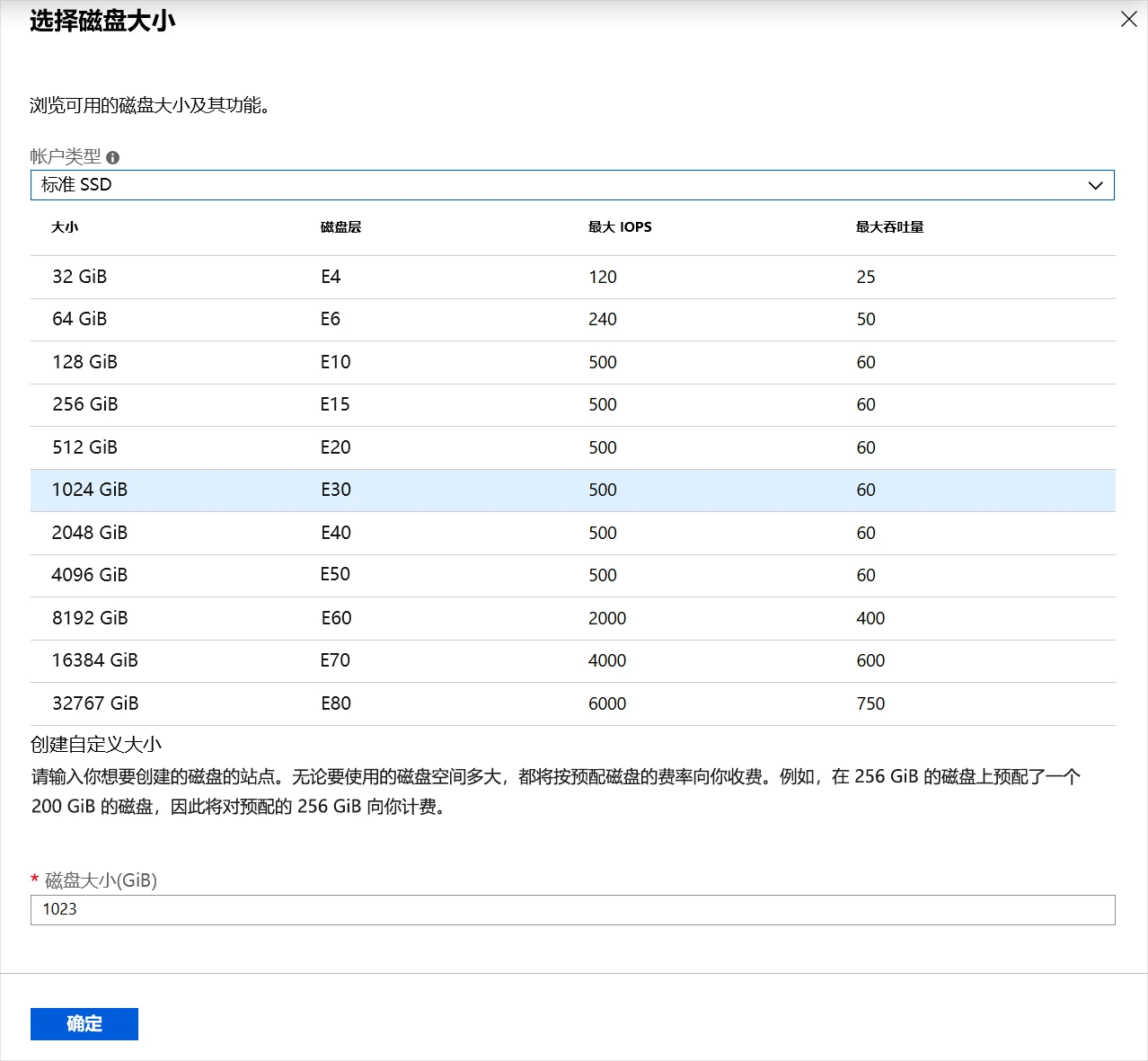Screen dimensions: 1148x1061
Task: Select the 2048 GiB size row
Action: pyautogui.click(x=572, y=533)
